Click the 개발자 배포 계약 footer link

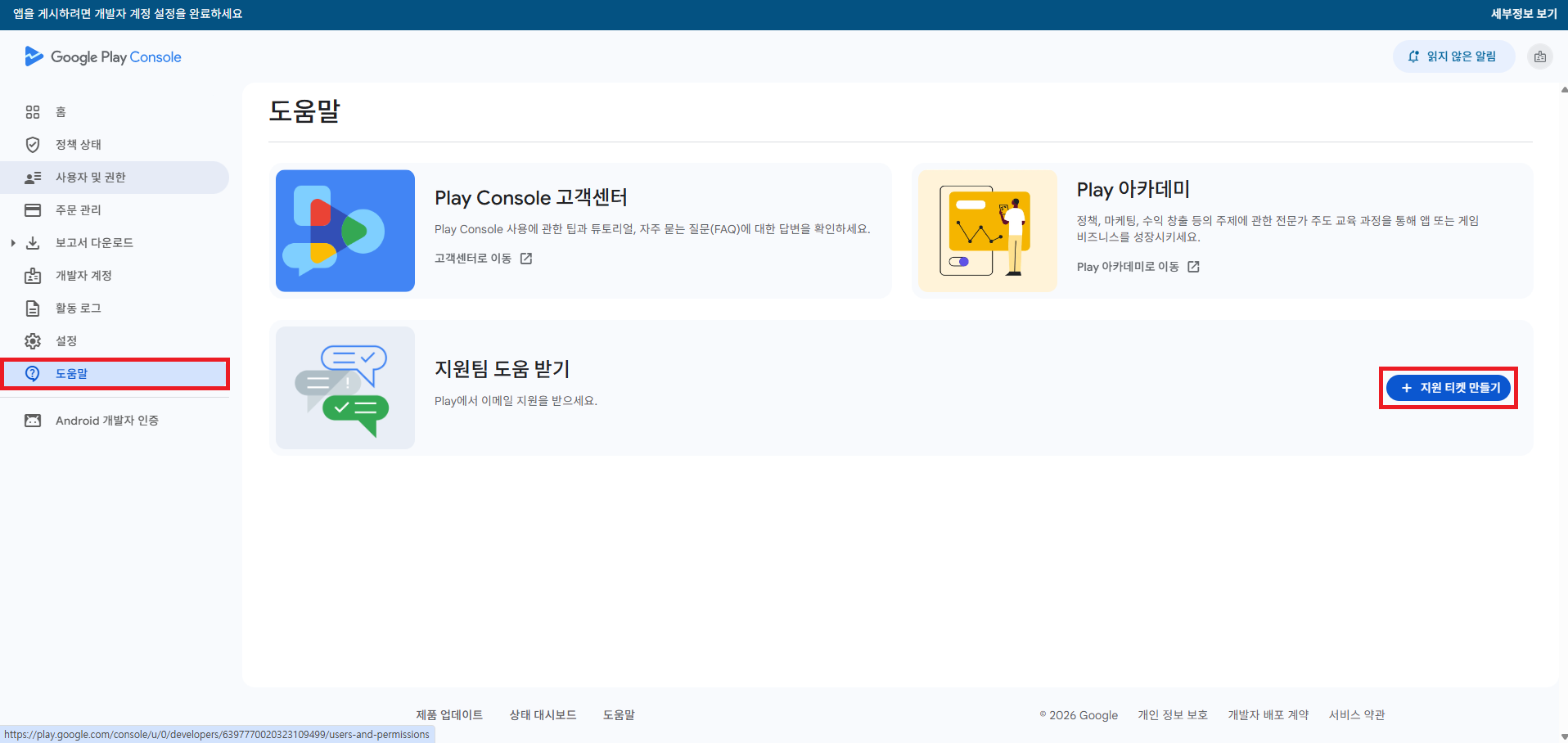[x=1268, y=715]
